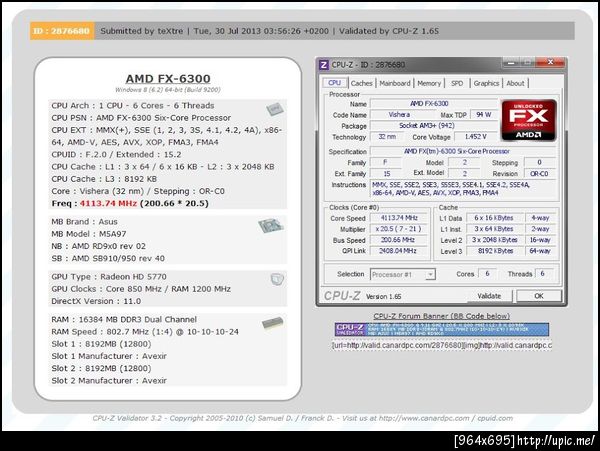Image resolution: width=600 pixels, height=451 pixels.
Task: Click the SB : AMD SB910/950 row
Action: (108, 259)
